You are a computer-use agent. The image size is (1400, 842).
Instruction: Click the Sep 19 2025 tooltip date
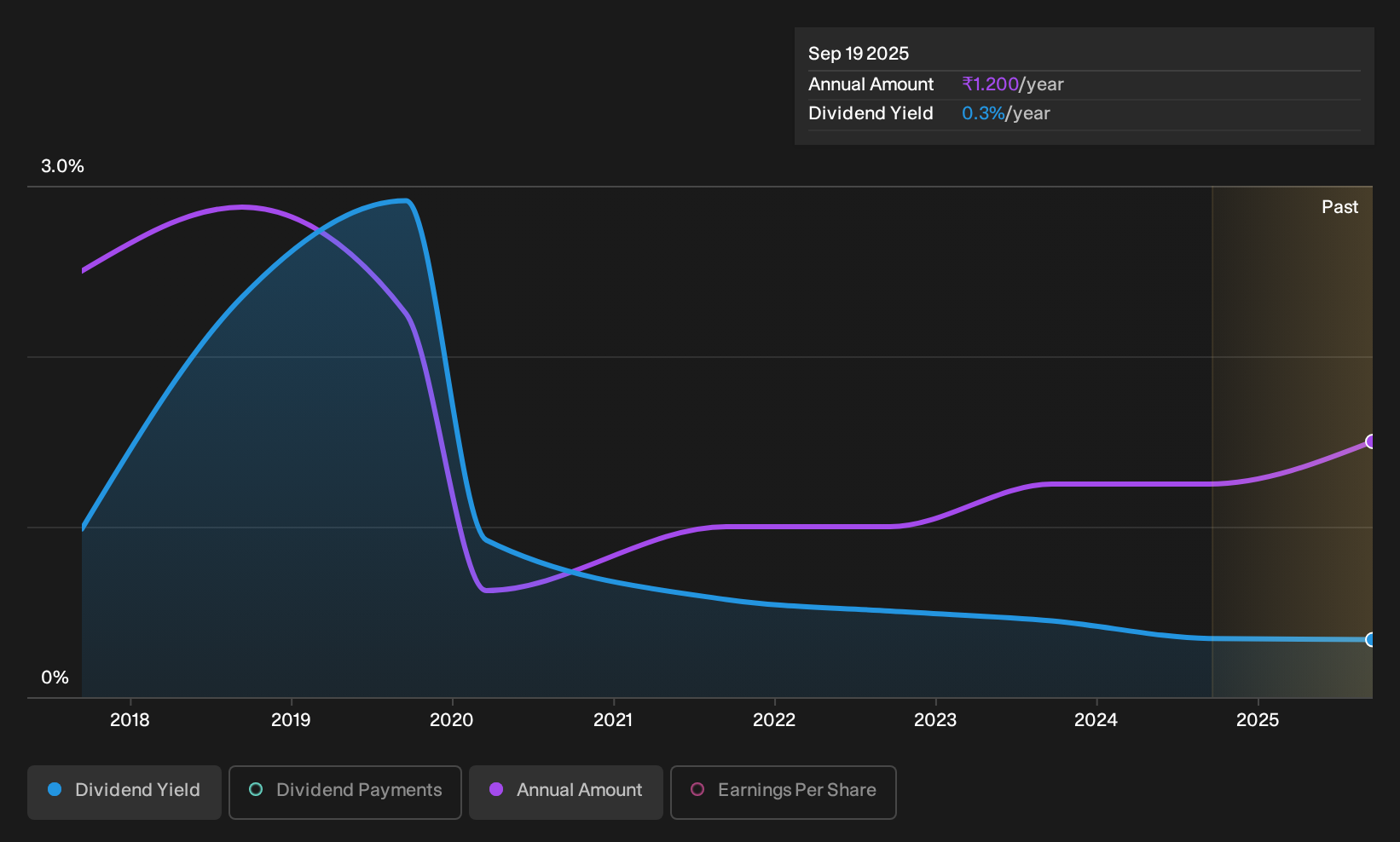859,54
